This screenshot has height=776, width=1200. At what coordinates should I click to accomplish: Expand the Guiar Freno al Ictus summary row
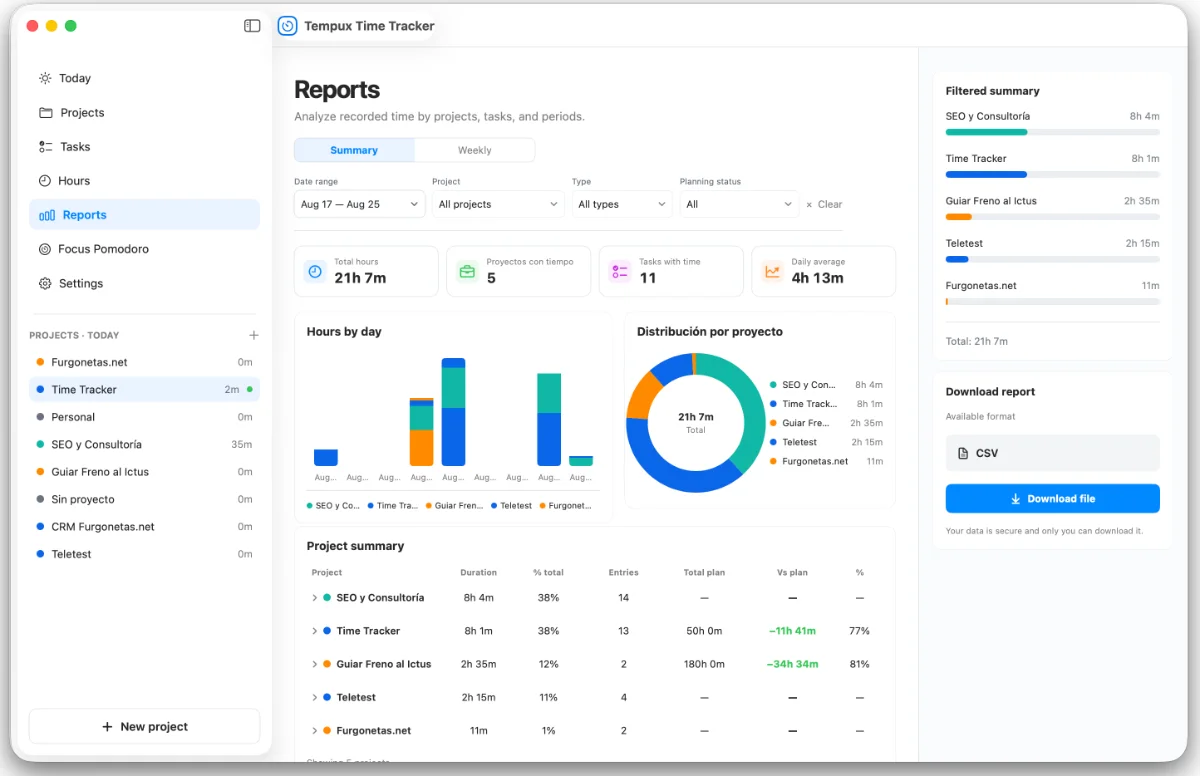[314, 664]
